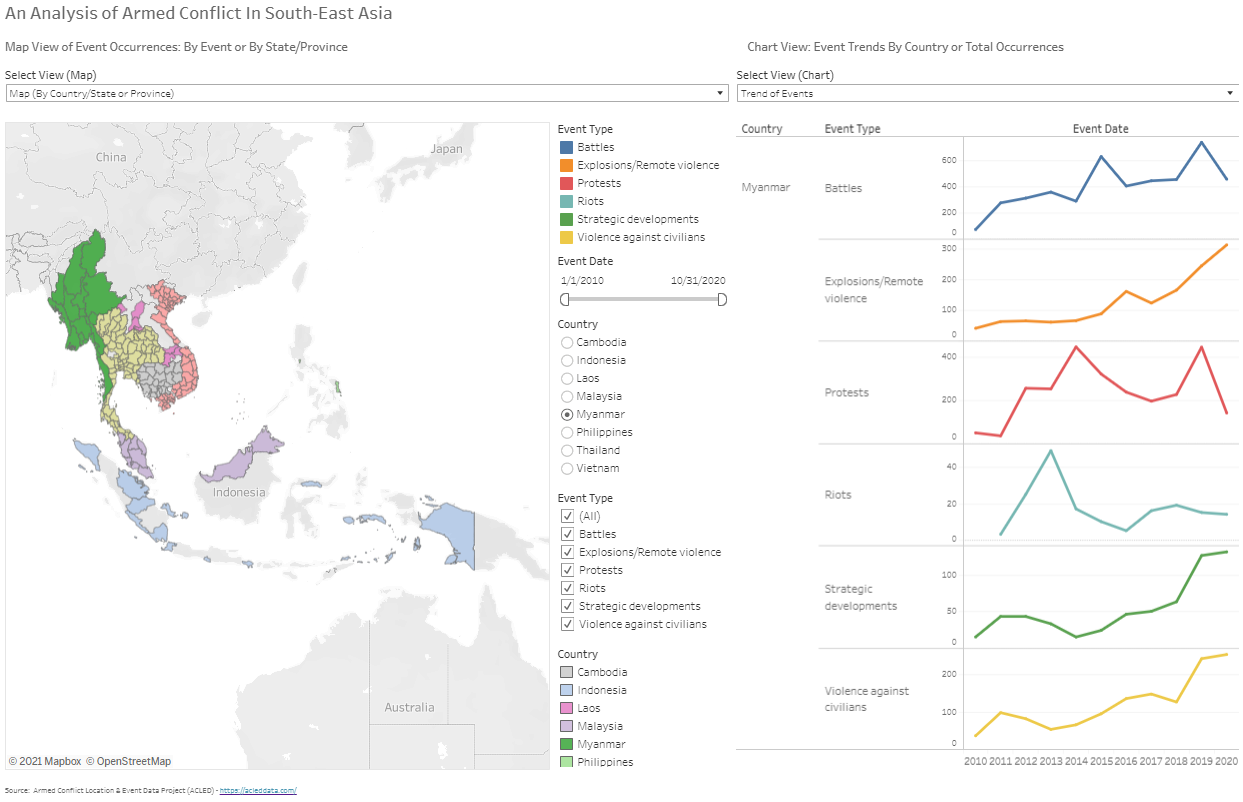Expand the Select View (Chart) dropdown
Image resolution: width=1243 pixels, height=802 pixels.
click(987, 93)
